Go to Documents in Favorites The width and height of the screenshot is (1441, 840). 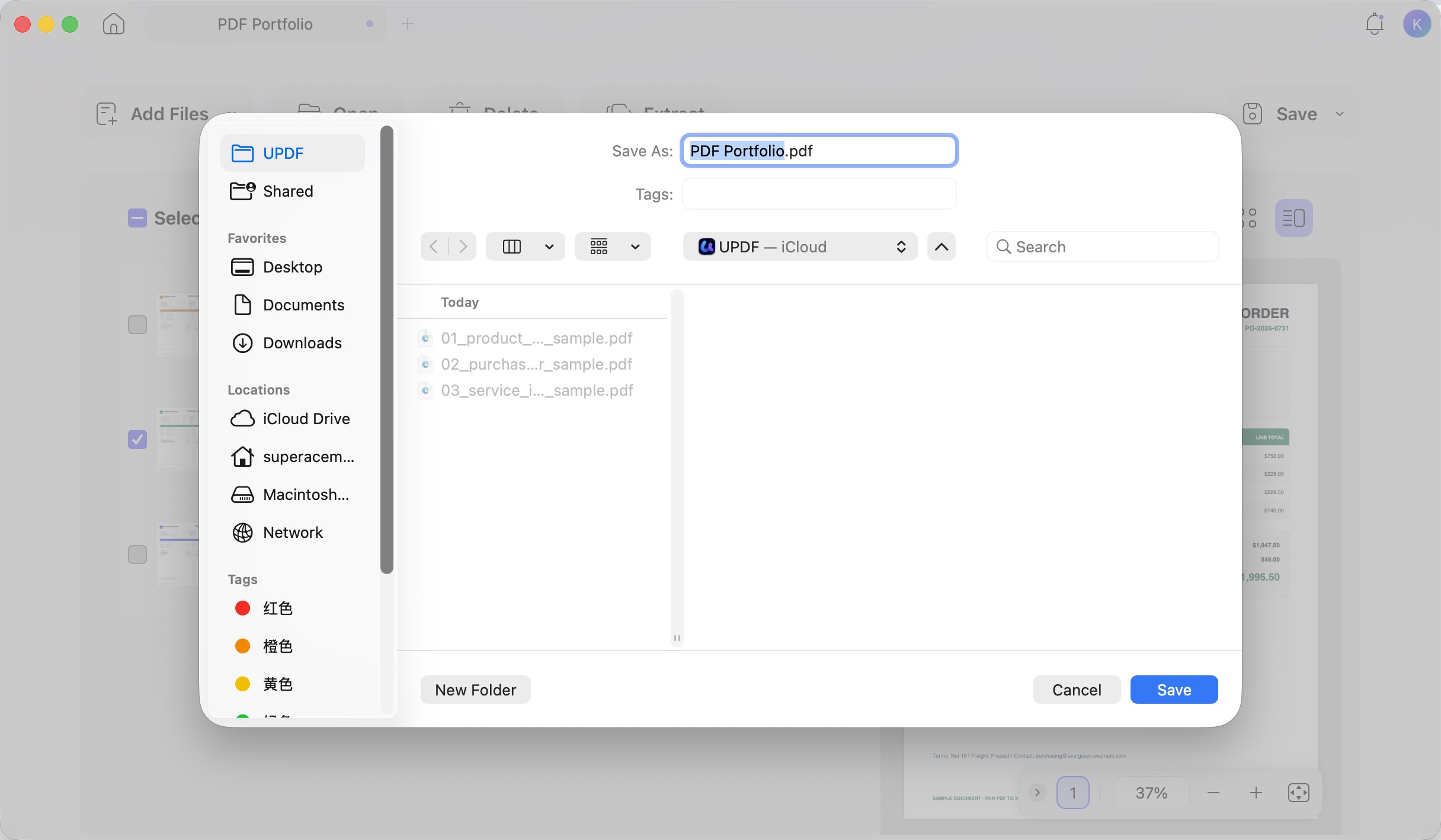293,304
